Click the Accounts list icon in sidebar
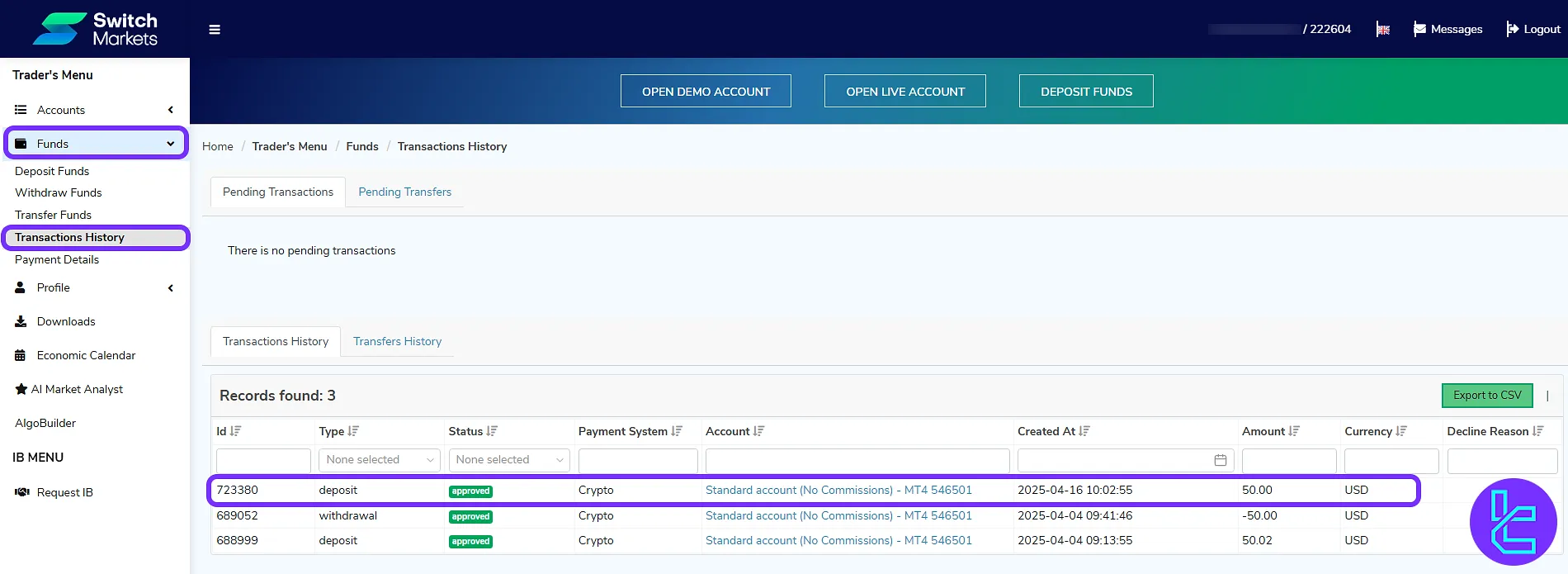 click(x=21, y=110)
